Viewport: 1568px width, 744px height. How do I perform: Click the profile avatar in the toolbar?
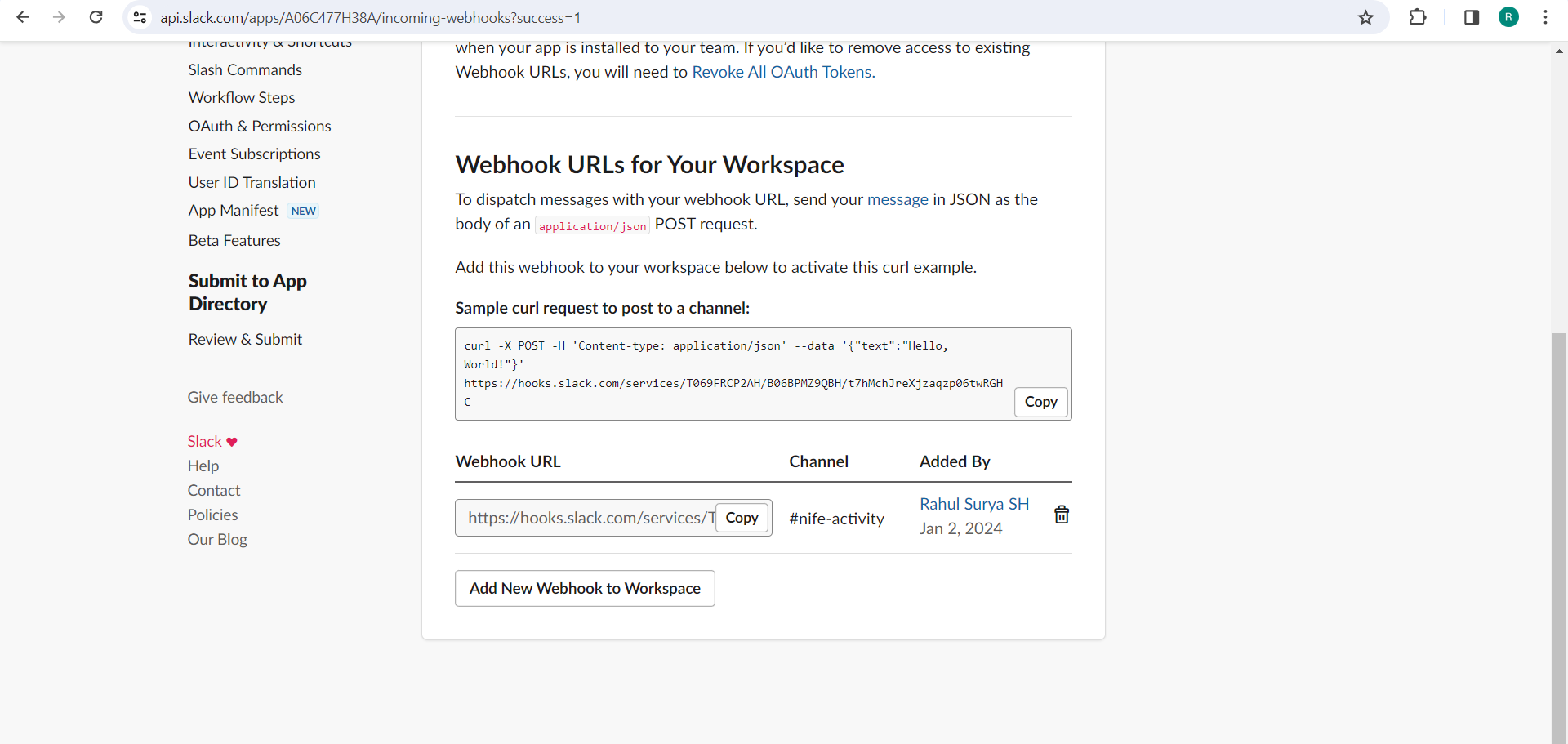pyautogui.click(x=1508, y=17)
